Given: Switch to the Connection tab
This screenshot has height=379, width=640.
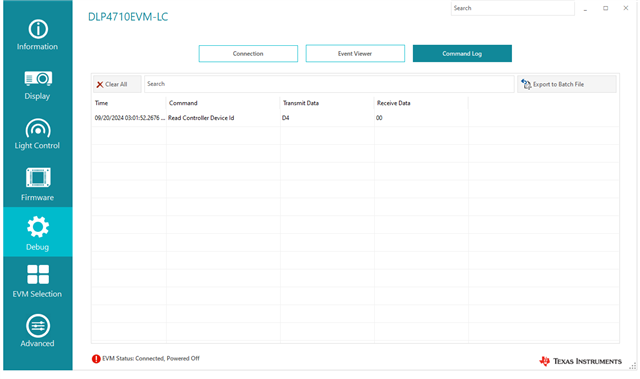Looking at the screenshot, I should (x=248, y=53).
